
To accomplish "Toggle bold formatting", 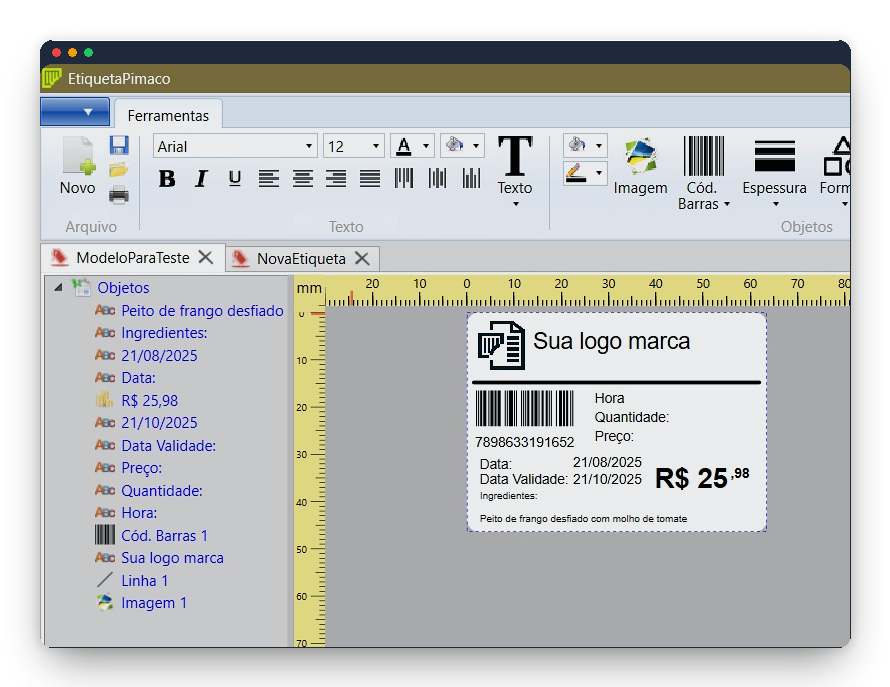I will [167, 179].
